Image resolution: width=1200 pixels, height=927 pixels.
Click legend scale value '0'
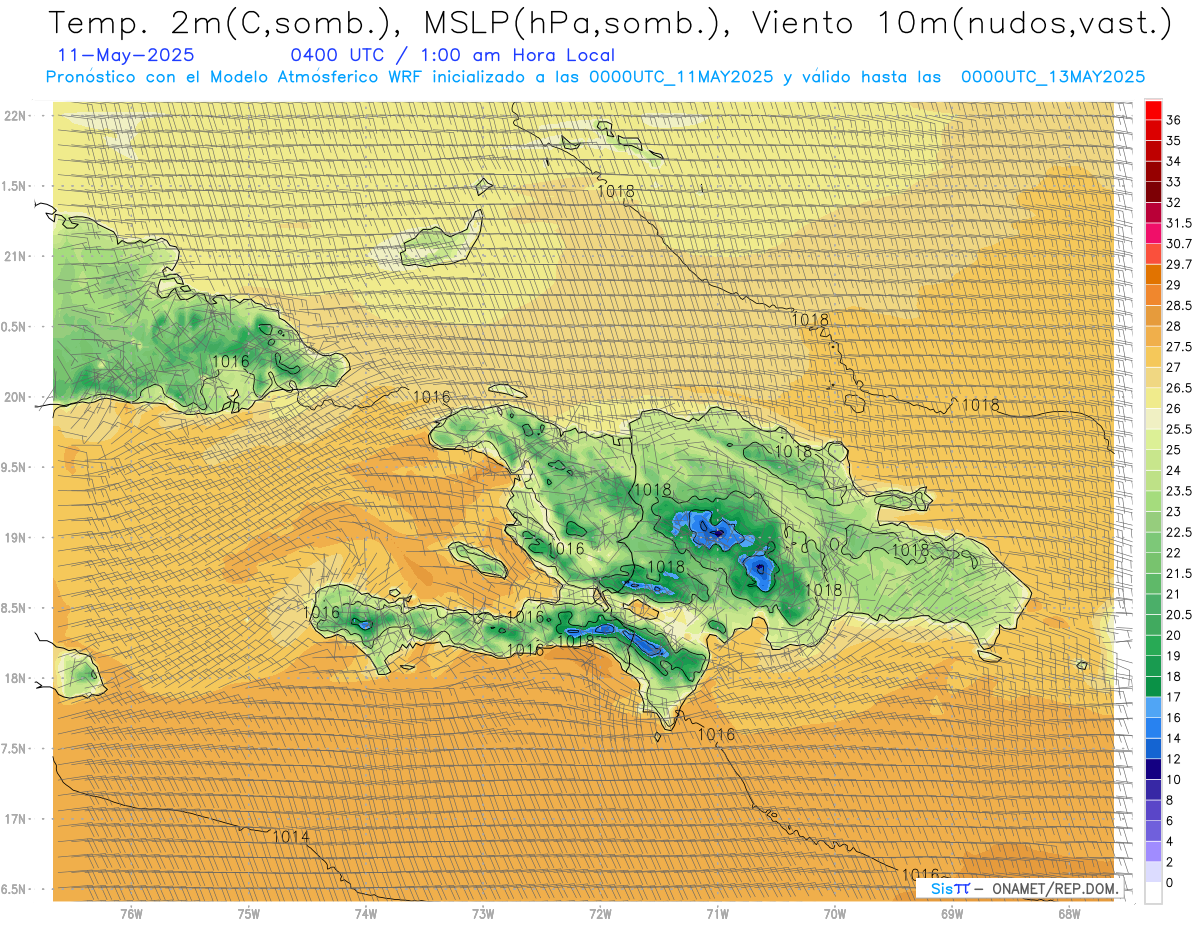[x=1170, y=883]
